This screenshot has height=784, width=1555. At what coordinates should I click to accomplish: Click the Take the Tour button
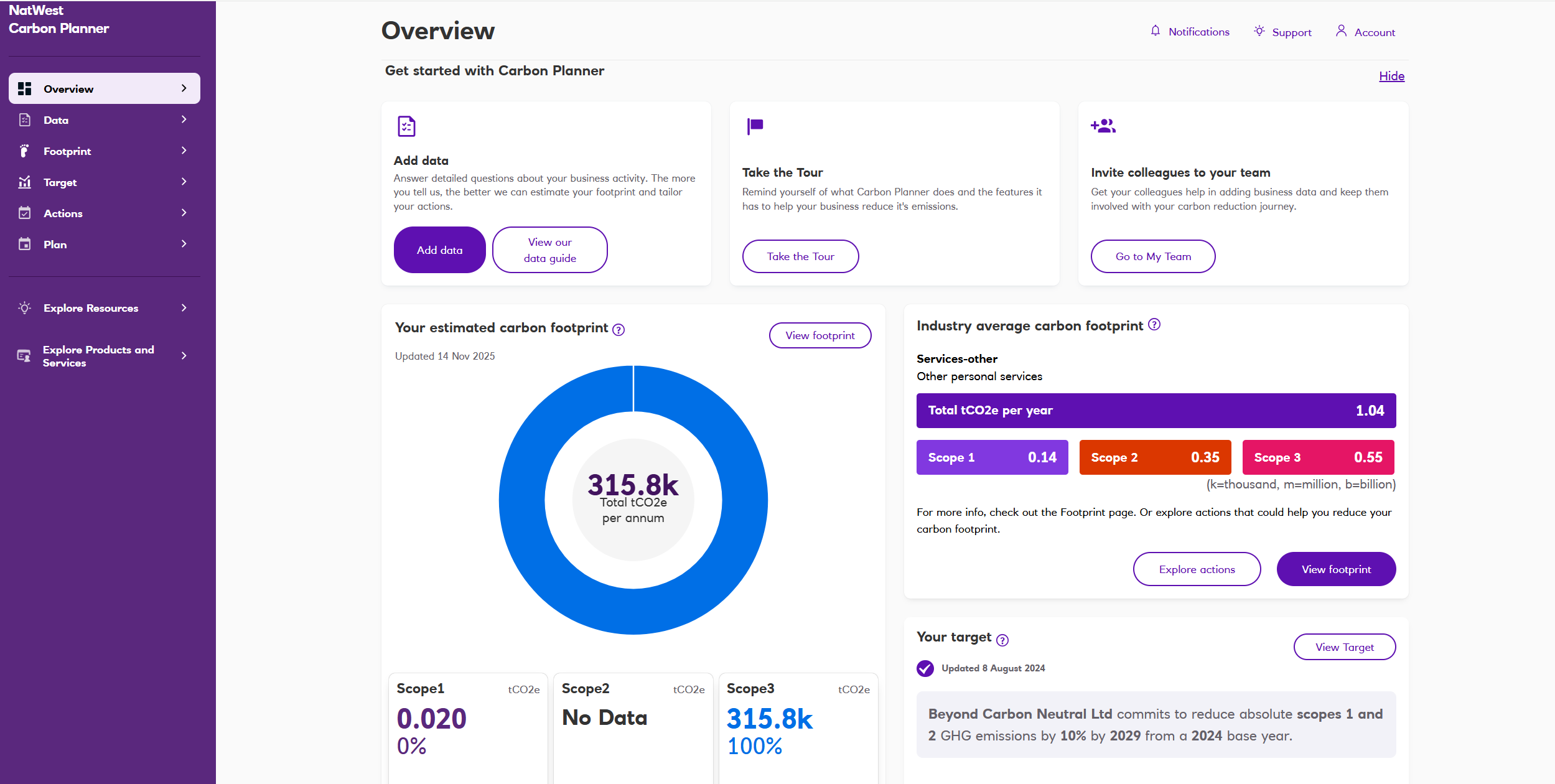click(x=800, y=256)
